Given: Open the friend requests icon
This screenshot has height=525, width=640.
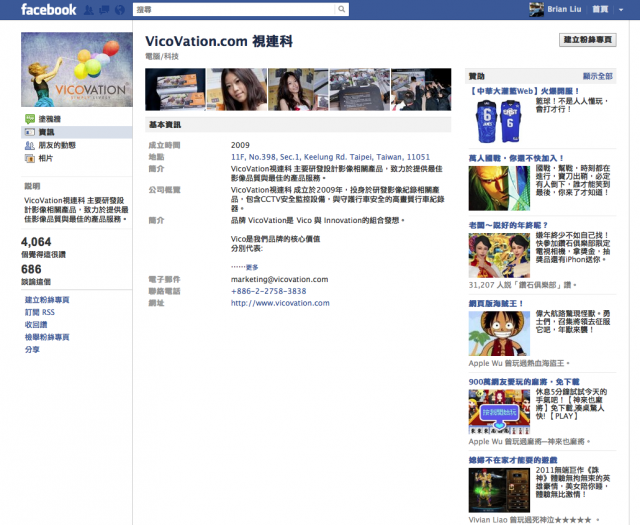Looking at the screenshot, I should click(x=89, y=10).
